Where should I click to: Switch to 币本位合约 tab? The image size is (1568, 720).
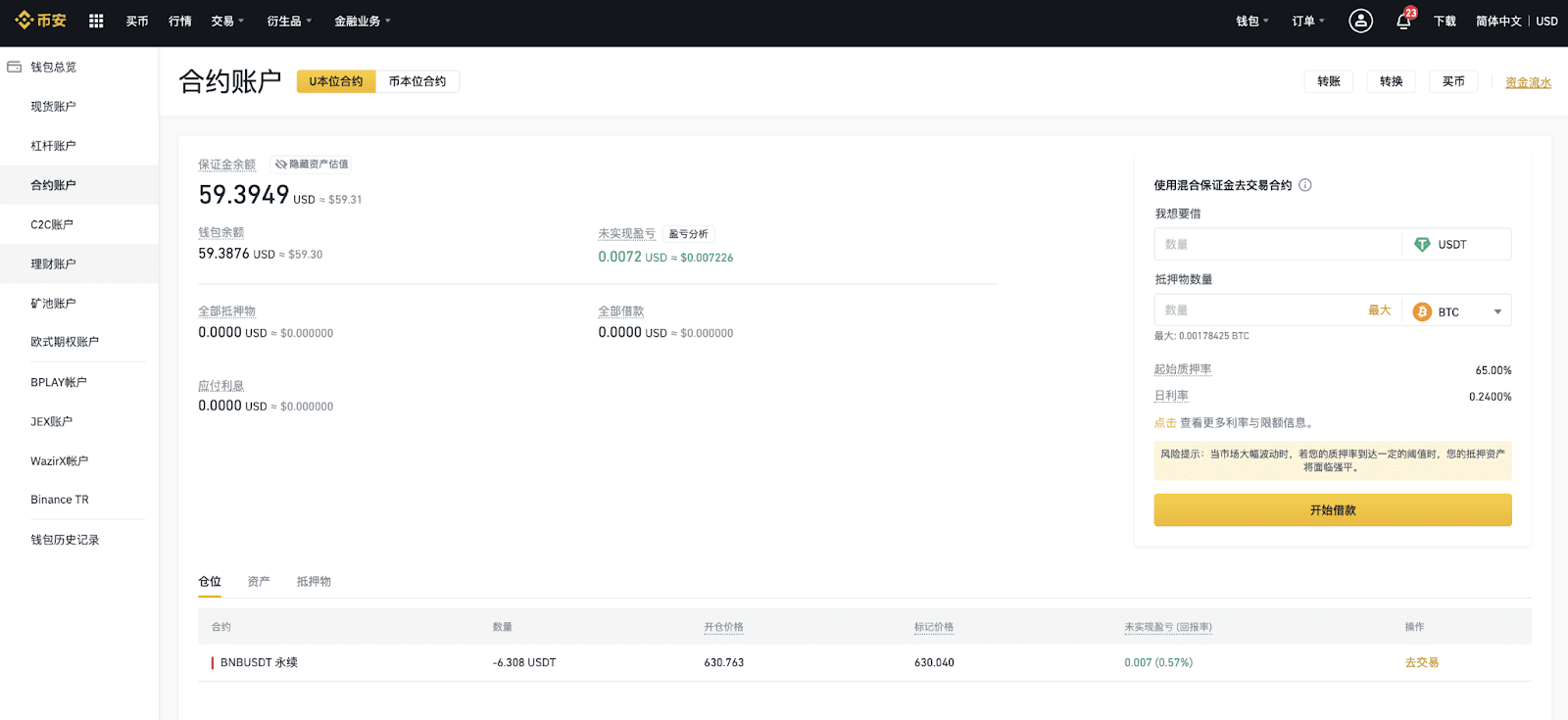pyautogui.click(x=417, y=81)
